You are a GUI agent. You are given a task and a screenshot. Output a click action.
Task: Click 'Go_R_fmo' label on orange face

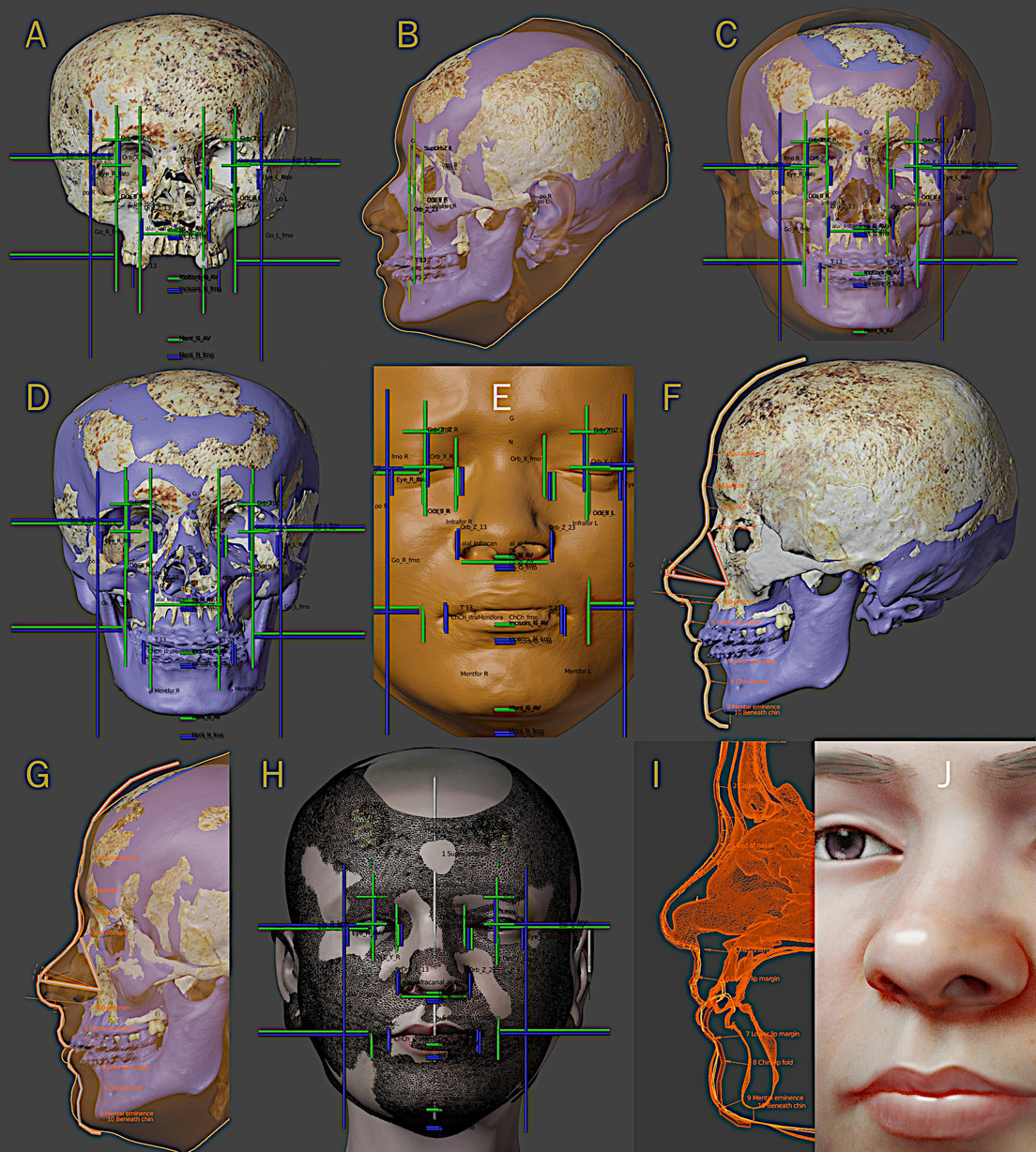[405, 560]
